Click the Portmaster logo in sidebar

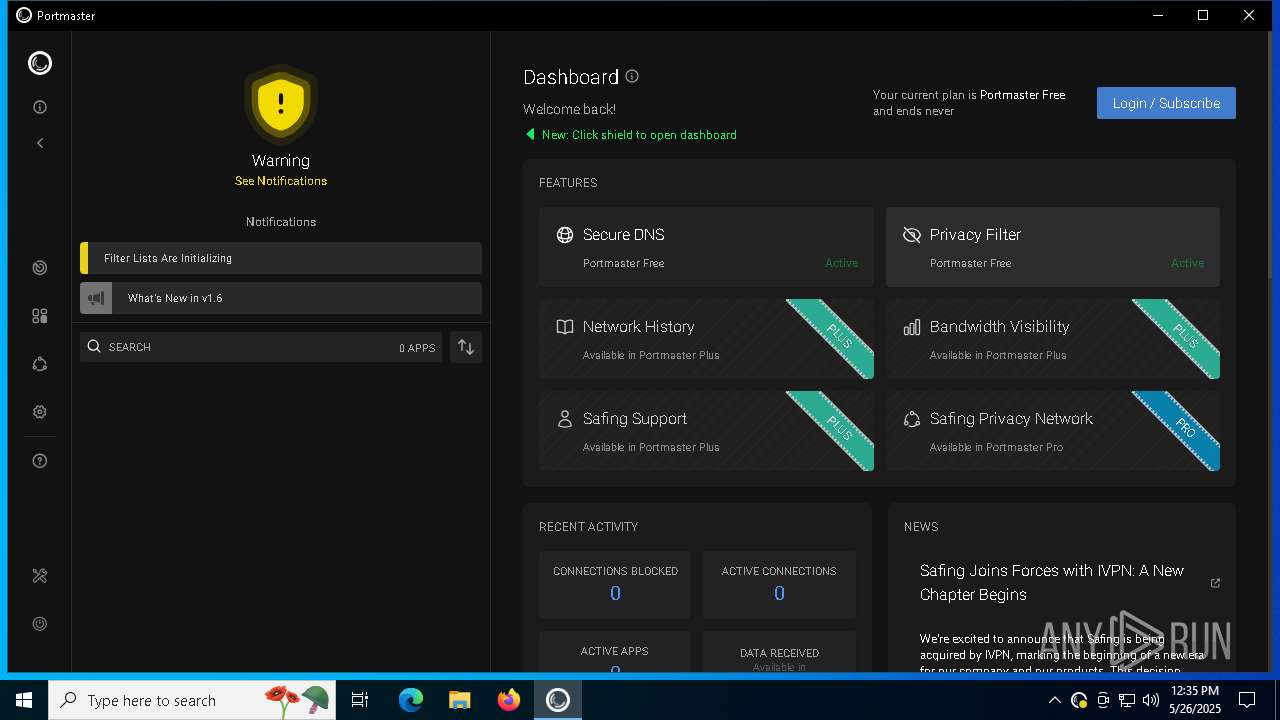(x=40, y=63)
